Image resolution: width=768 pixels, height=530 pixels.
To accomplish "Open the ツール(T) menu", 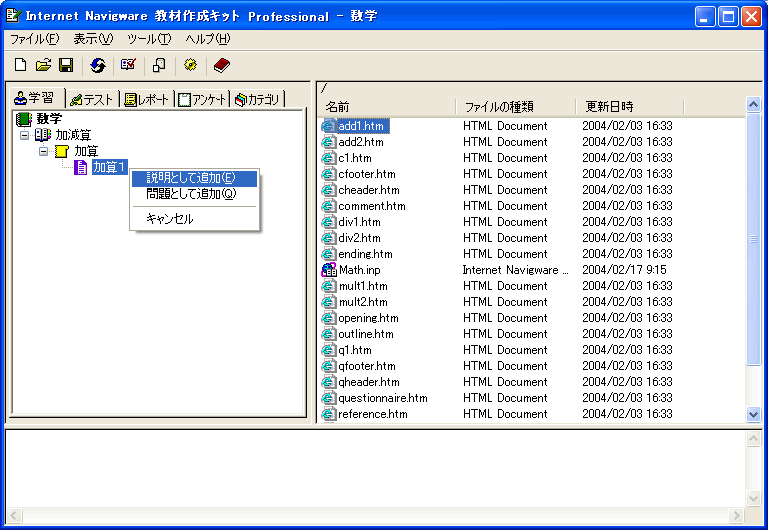I will click(x=149, y=39).
